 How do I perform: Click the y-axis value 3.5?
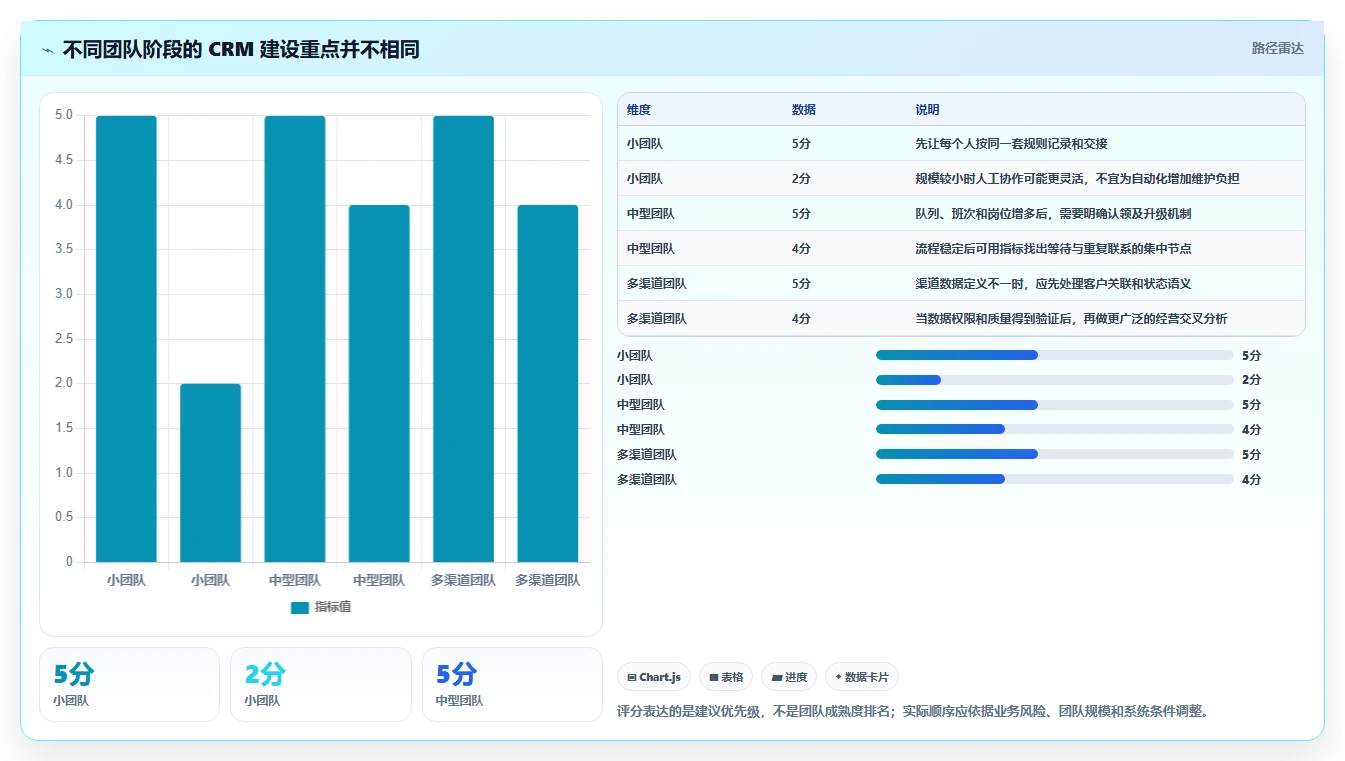[x=64, y=249]
